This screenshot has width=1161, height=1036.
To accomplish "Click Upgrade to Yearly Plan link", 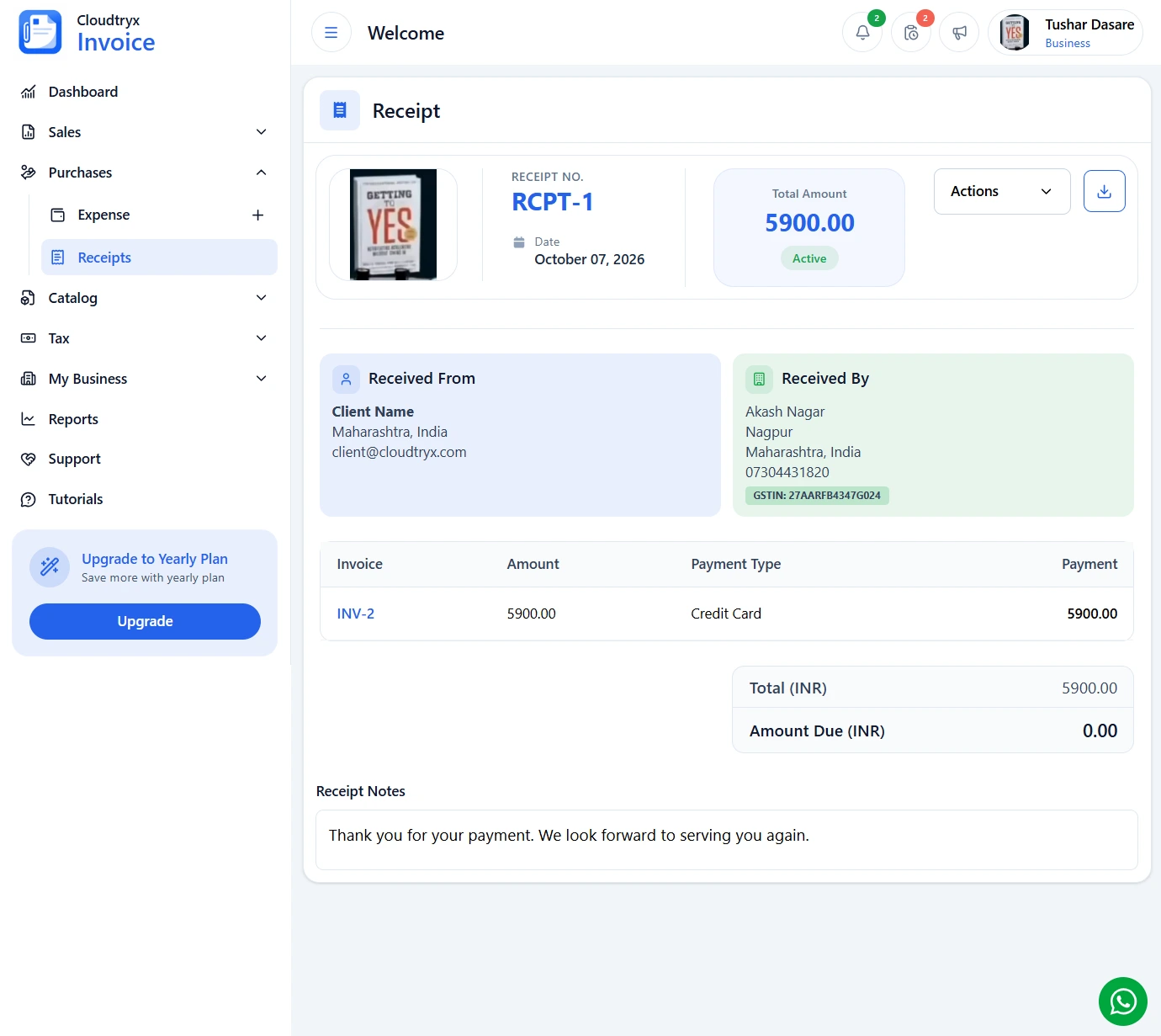I will pos(155,559).
